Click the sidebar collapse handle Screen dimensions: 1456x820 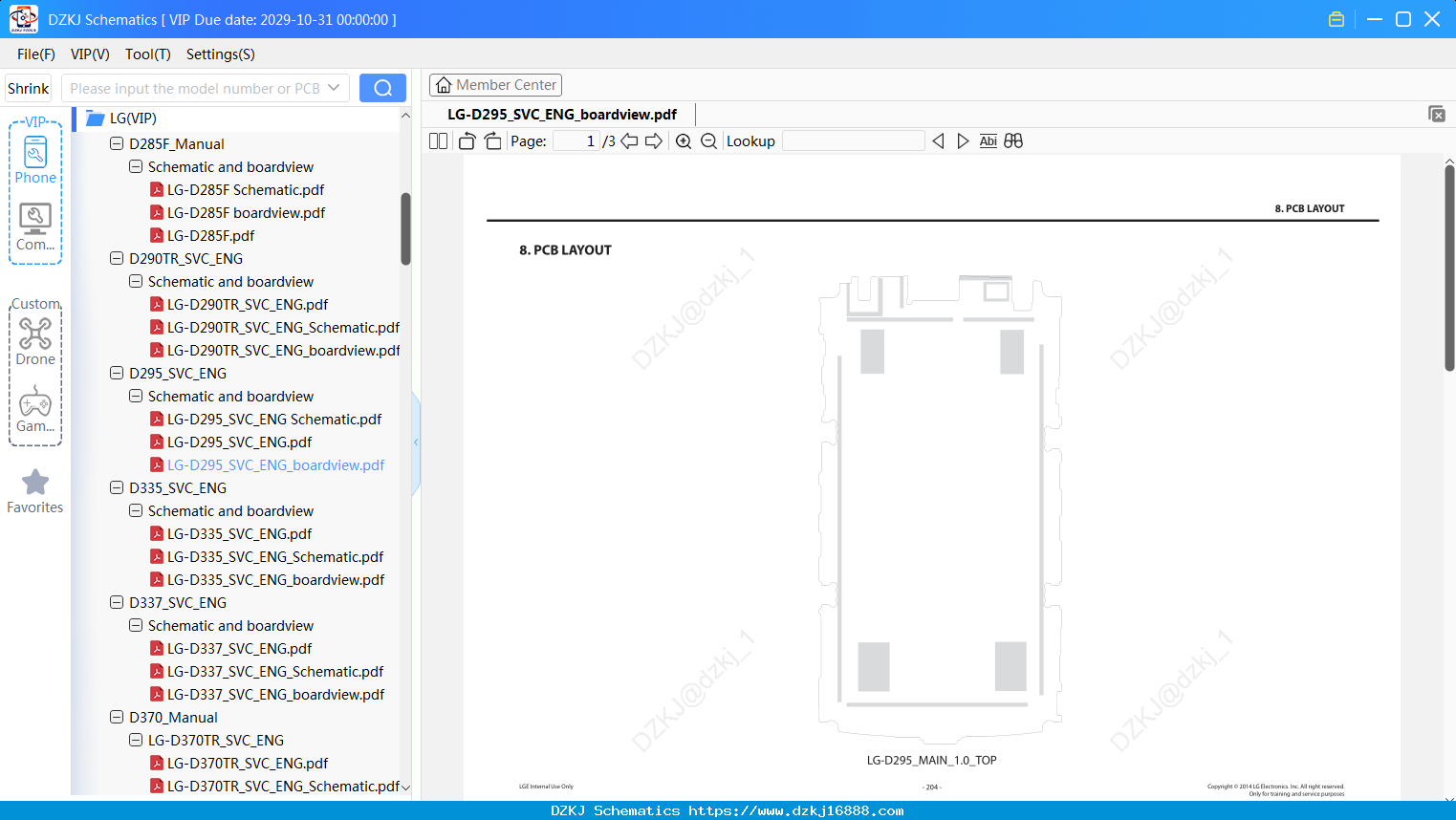(416, 442)
